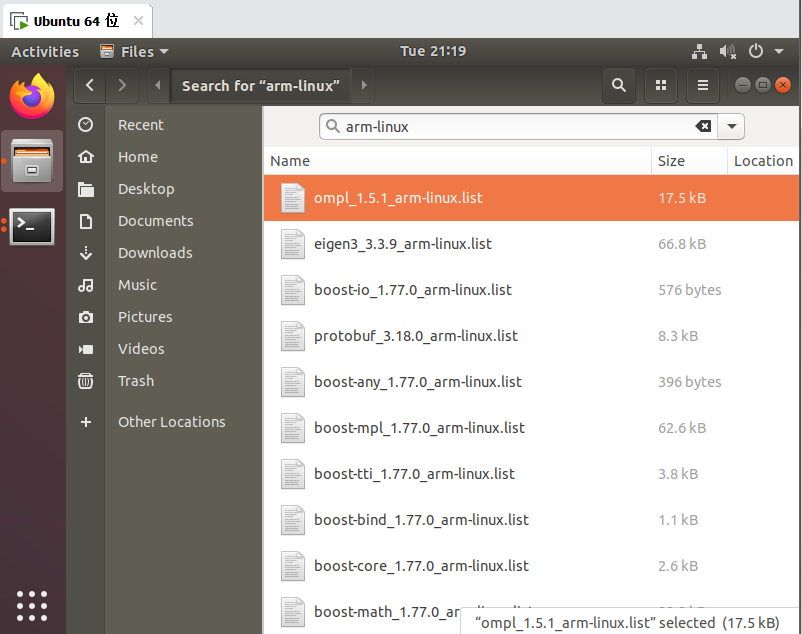The width and height of the screenshot is (802, 634).
Task: Expand the path with the forward chevron
Action: [362, 86]
